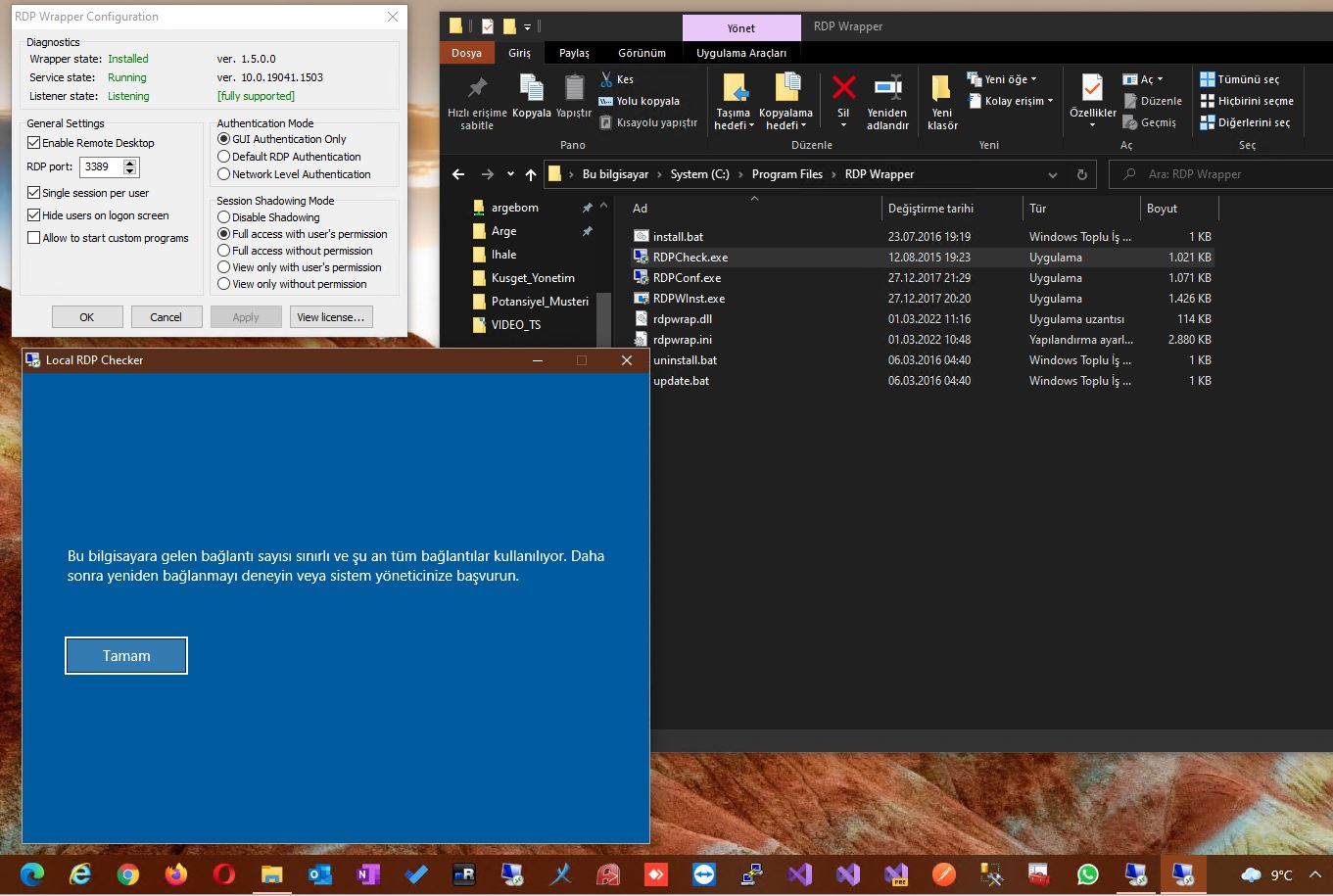Go up one folder with up arrow
Screen dimensions: 1333x896
point(531,174)
